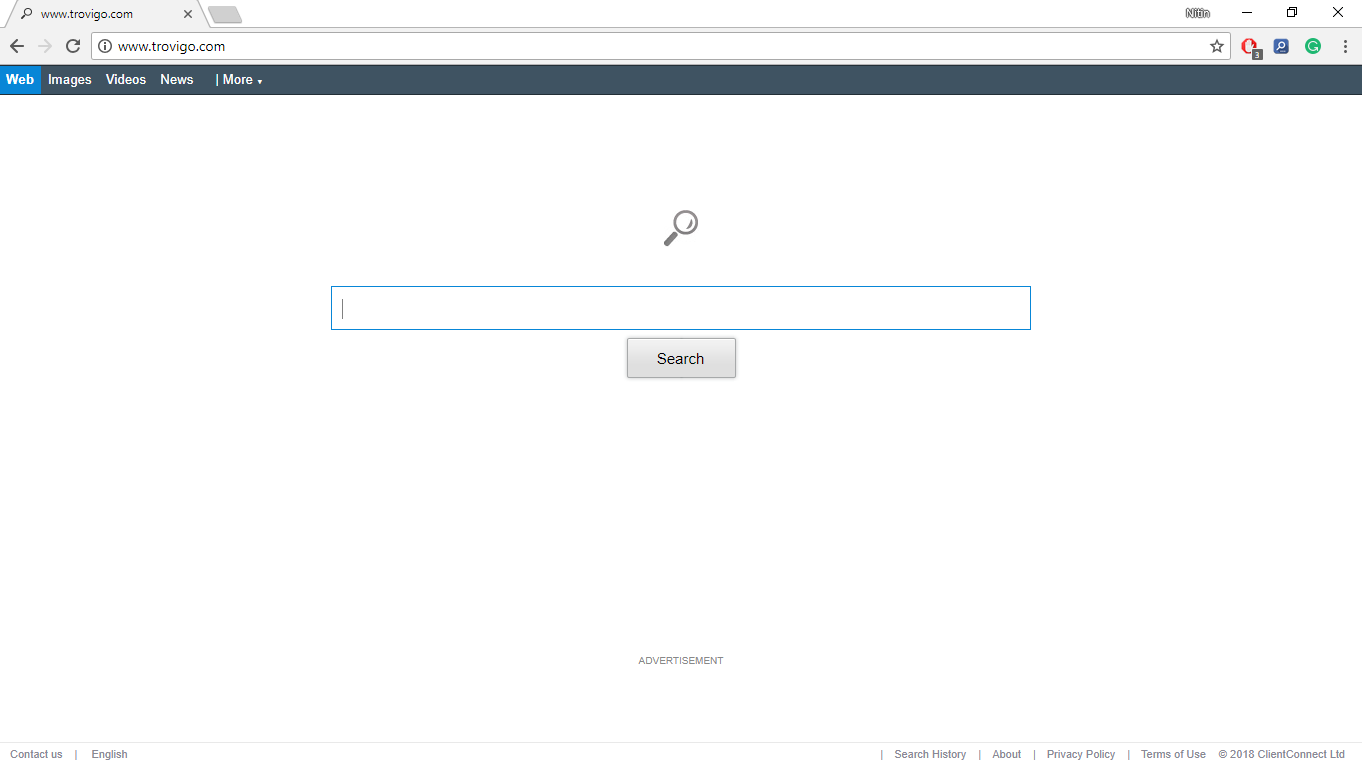The height and width of the screenshot is (766, 1362).
Task: Open the News search category
Action: (176, 80)
